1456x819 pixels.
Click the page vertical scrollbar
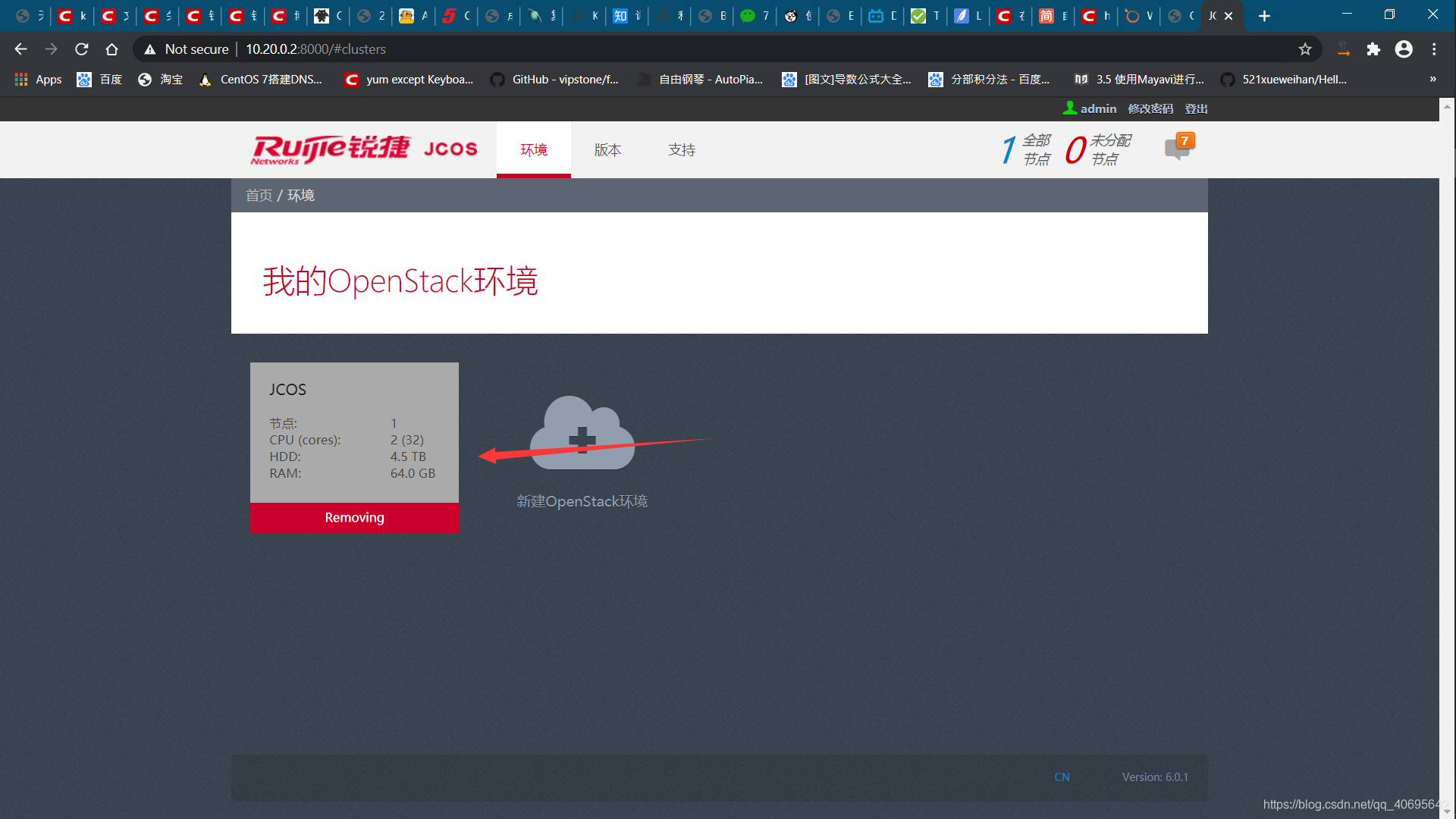coord(1447,458)
